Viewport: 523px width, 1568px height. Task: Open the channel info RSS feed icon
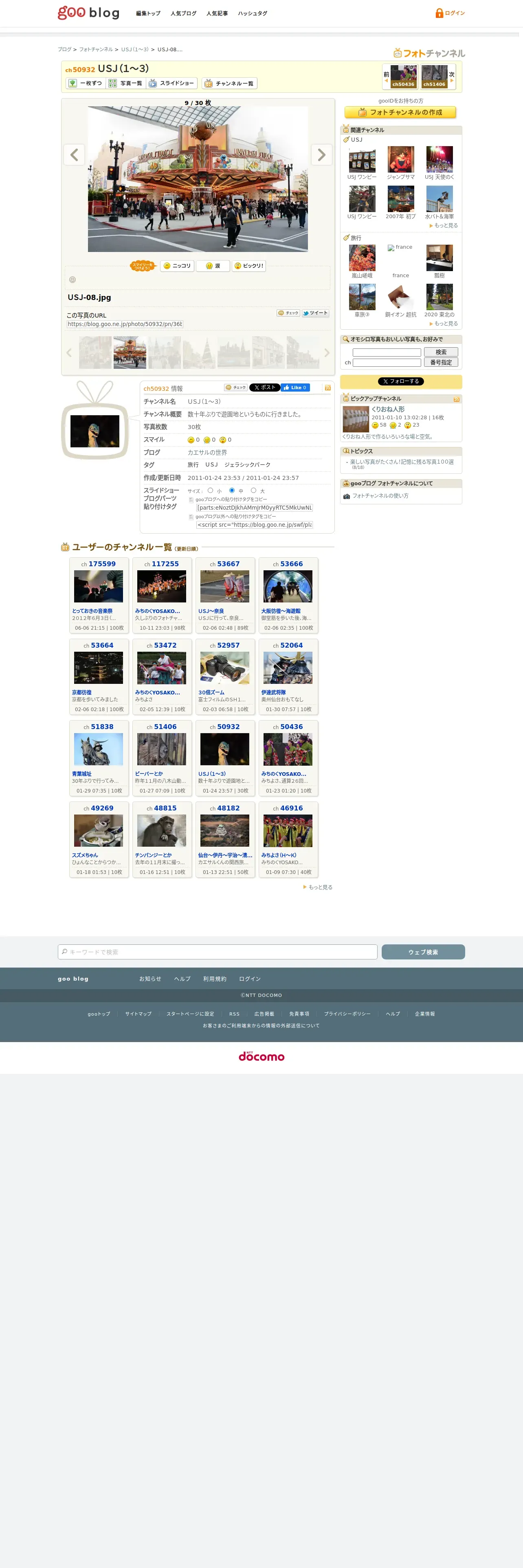(327, 388)
